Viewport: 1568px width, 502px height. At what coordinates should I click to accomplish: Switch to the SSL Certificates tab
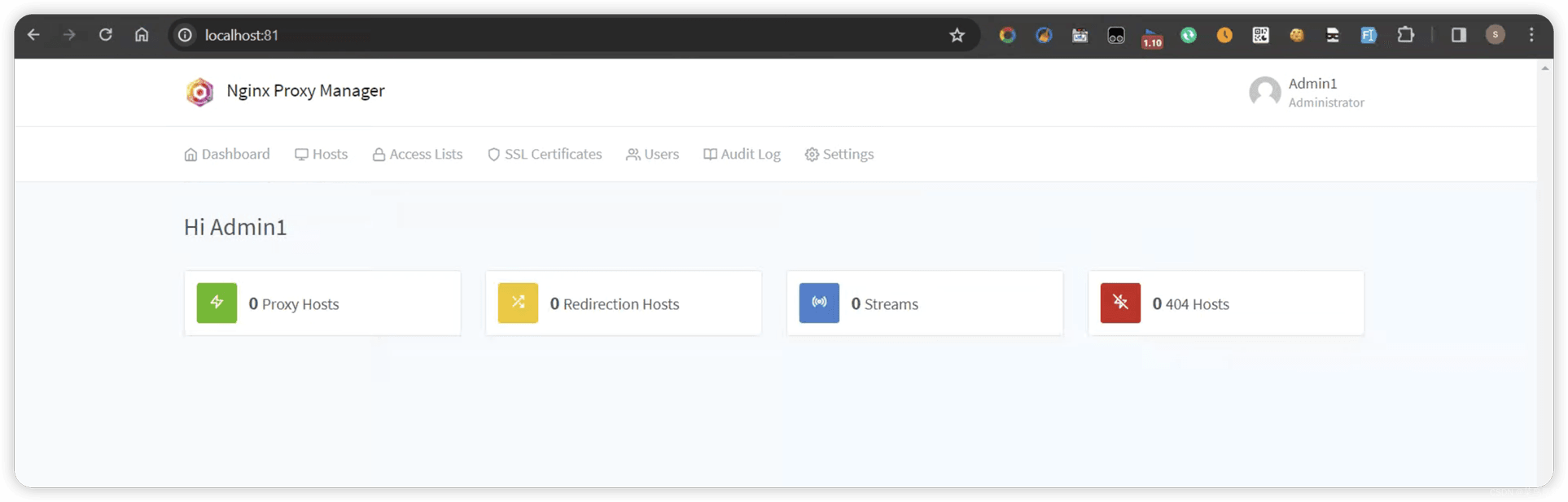(x=545, y=155)
